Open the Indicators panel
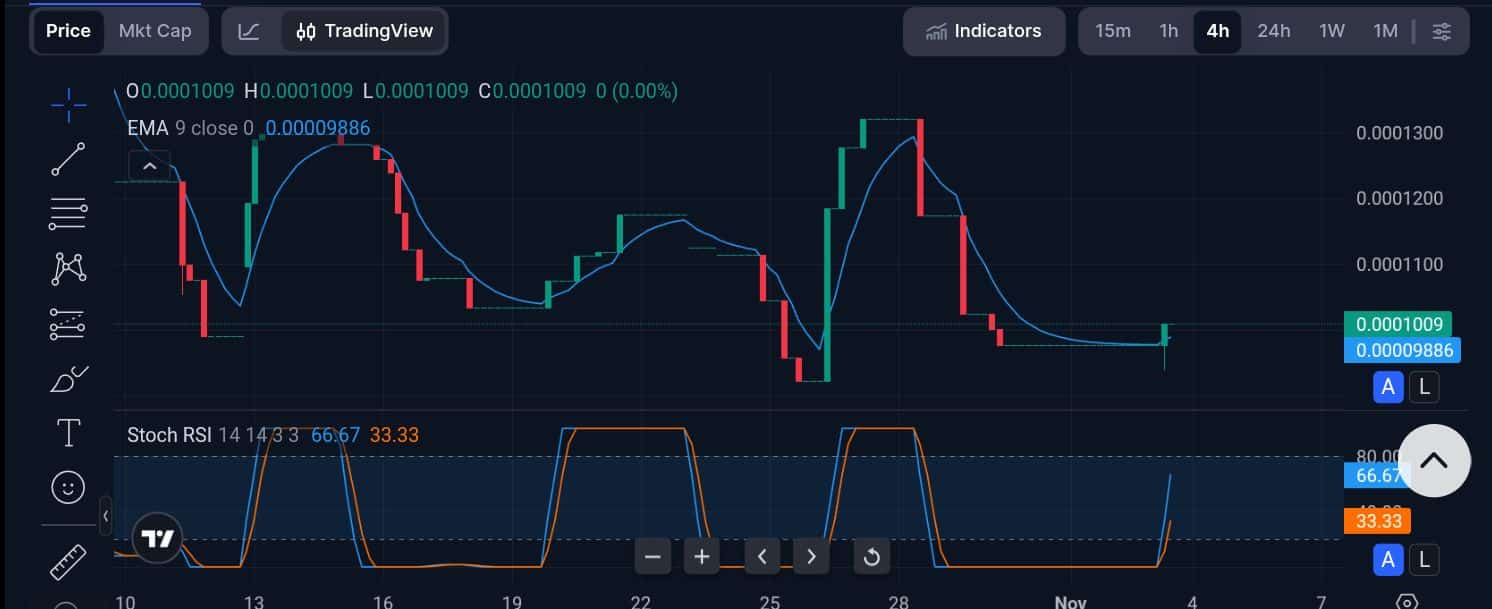Viewport: 1492px width, 609px height. click(984, 31)
